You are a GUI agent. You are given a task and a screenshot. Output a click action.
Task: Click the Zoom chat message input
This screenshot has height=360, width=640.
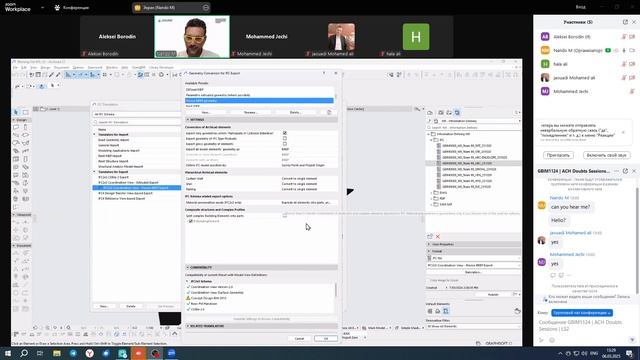tap(585, 325)
